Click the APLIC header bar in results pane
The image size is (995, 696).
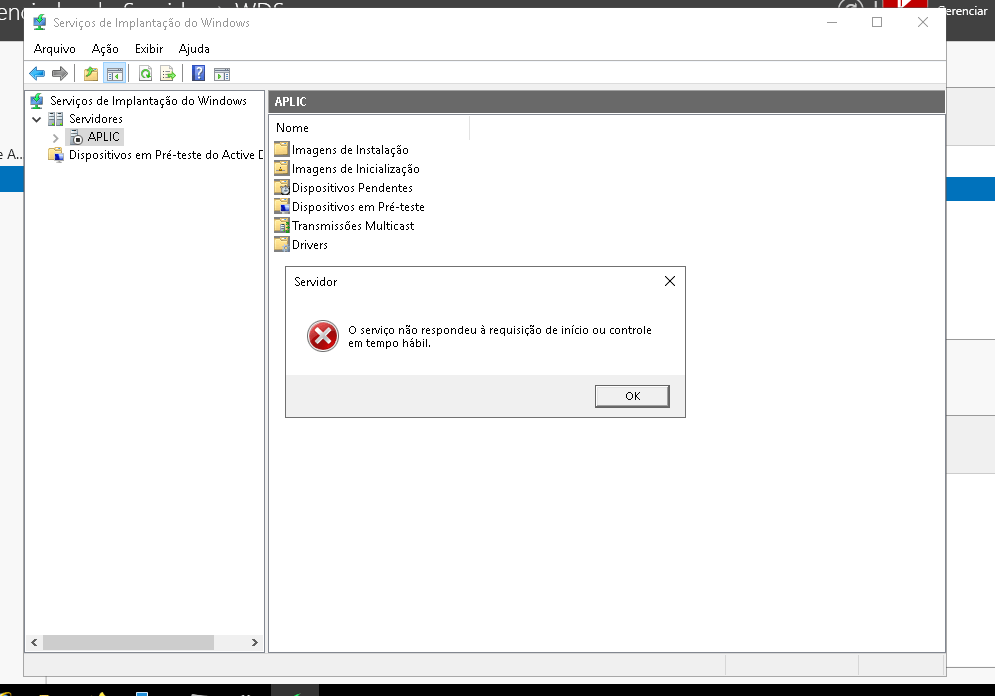pos(607,102)
